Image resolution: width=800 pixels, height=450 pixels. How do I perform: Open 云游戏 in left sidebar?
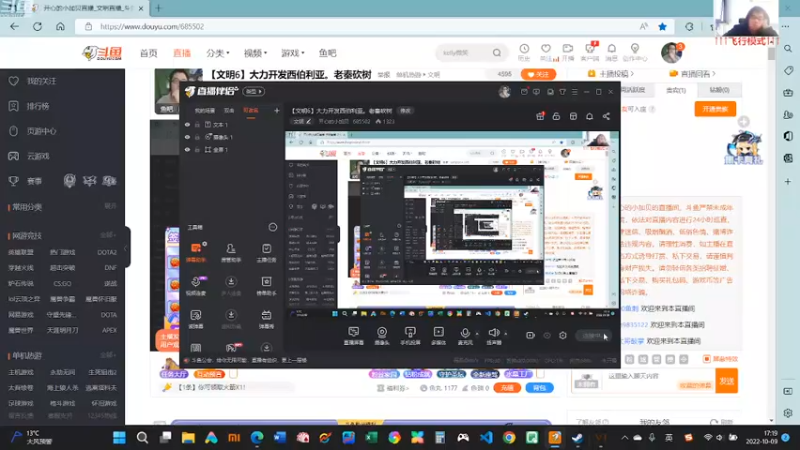pyautogui.click(x=37, y=156)
